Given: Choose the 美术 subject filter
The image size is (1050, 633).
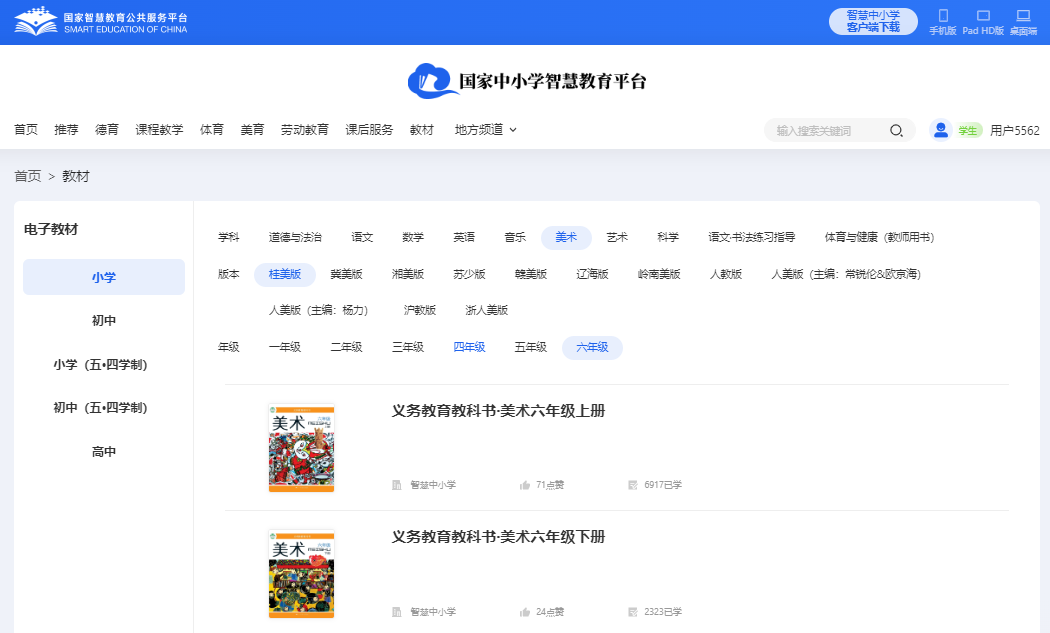Looking at the screenshot, I should [x=566, y=237].
